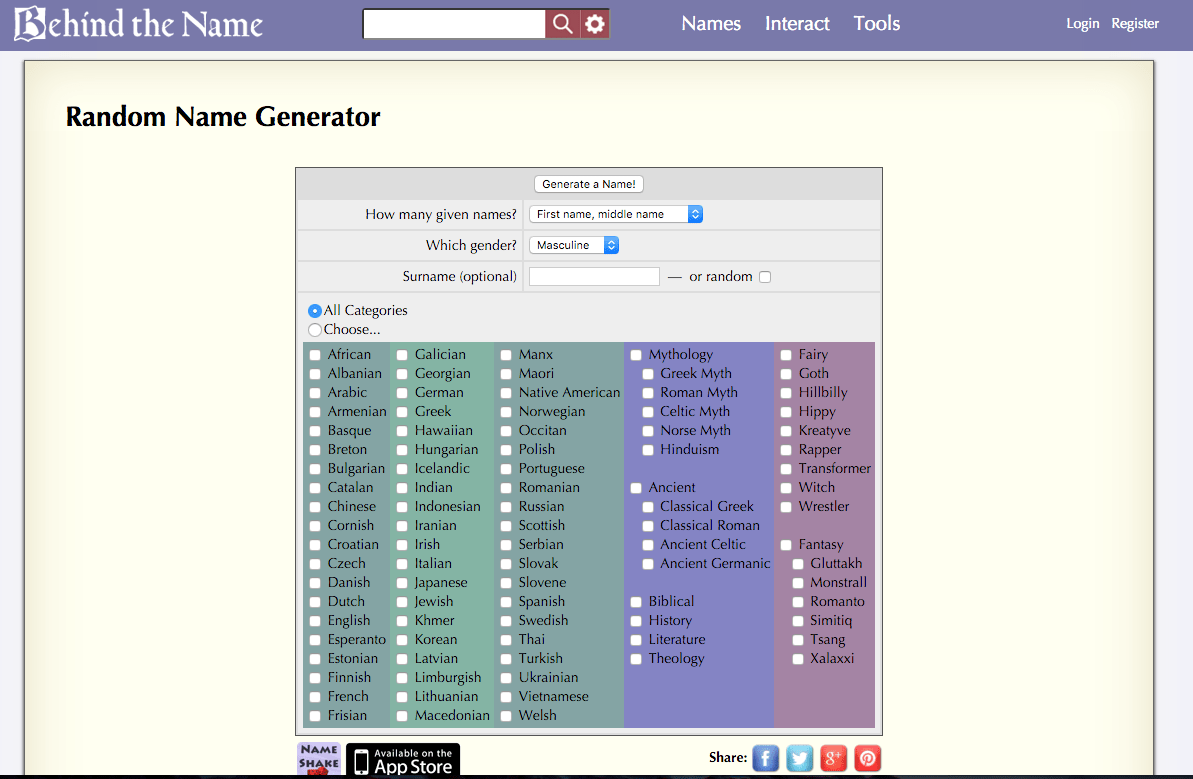Tick the Literature checkbox

click(x=636, y=641)
